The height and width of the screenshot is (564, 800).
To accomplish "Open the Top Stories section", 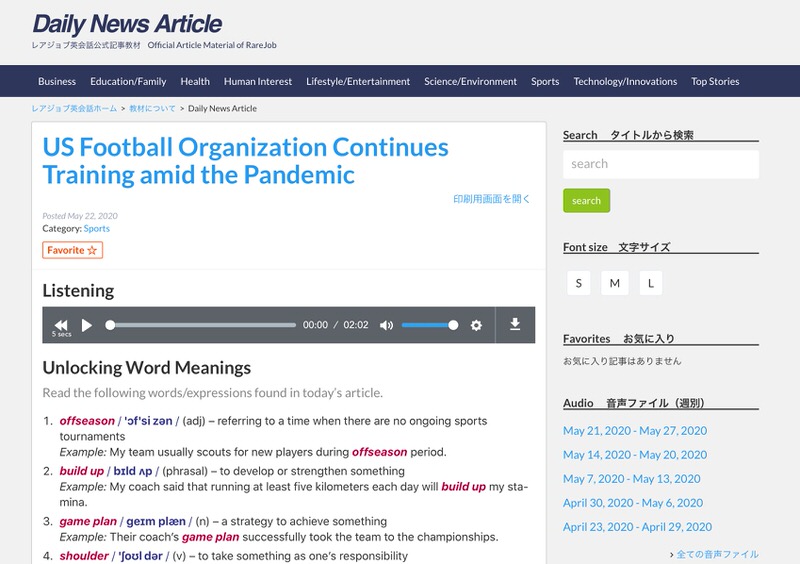I will [715, 81].
